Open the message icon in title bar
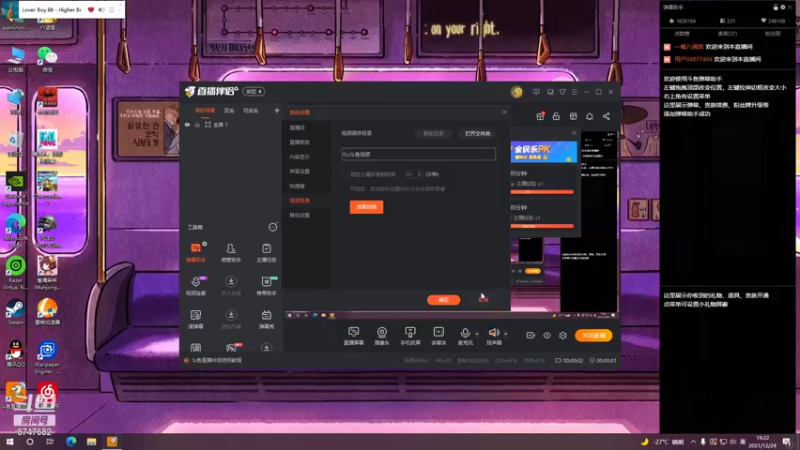This screenshot has height=450, width=800. pyautogui.click(x=536, y=92)
